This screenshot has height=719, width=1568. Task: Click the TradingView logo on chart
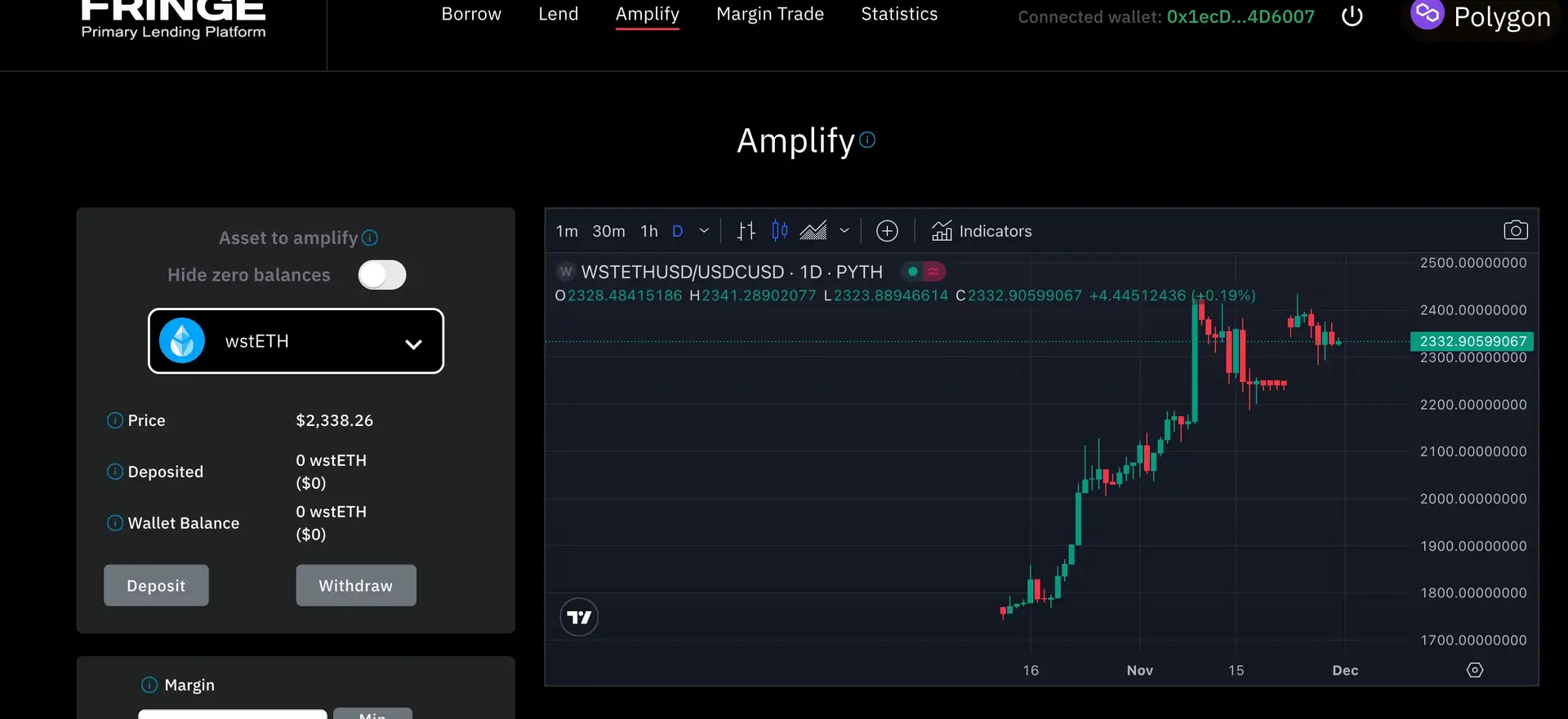579,617
